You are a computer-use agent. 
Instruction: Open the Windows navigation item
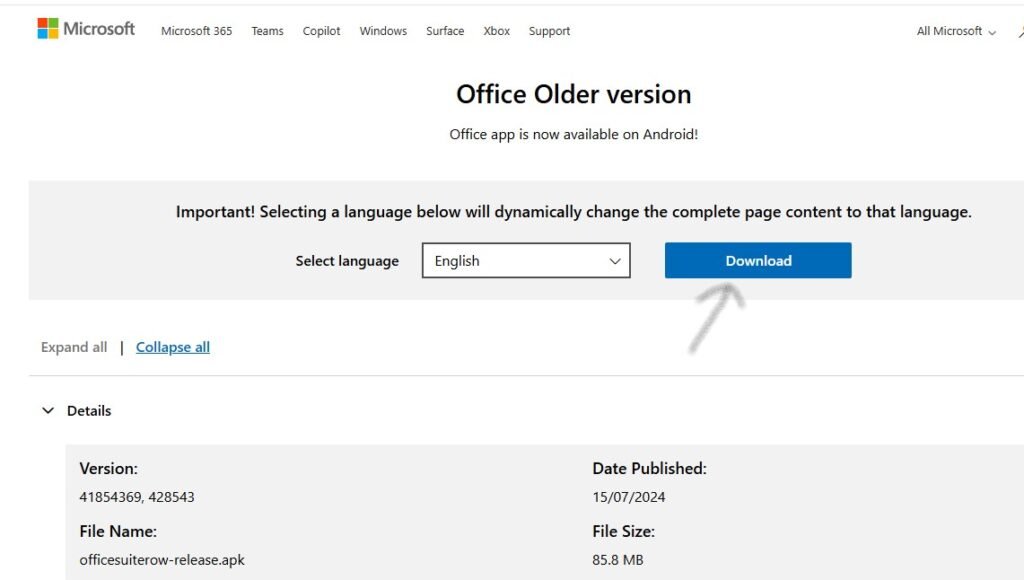click(383, 31)
